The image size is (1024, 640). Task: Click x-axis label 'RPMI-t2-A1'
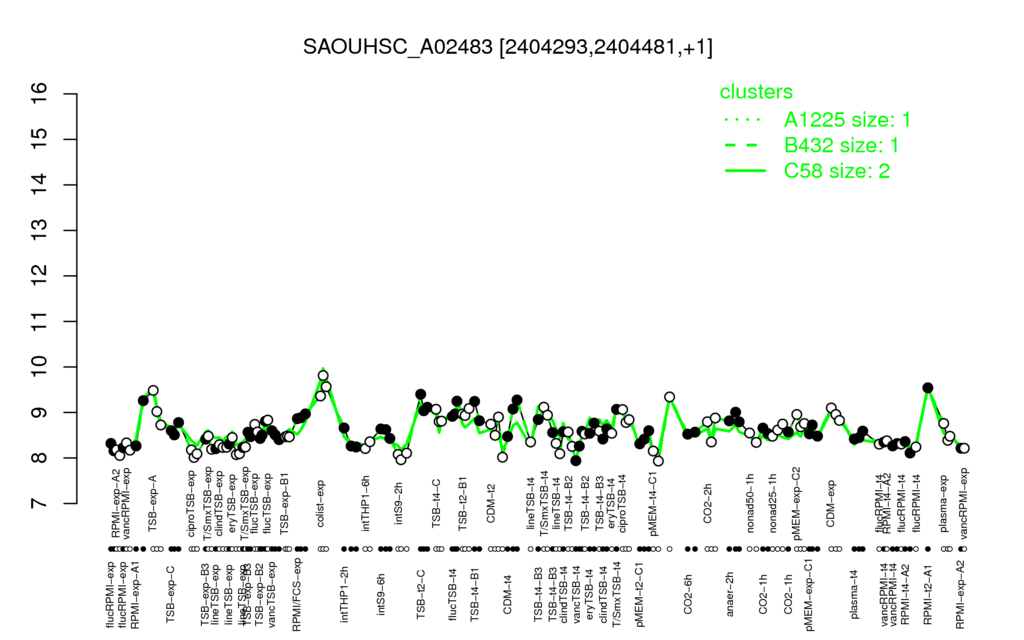coord(928,594)
